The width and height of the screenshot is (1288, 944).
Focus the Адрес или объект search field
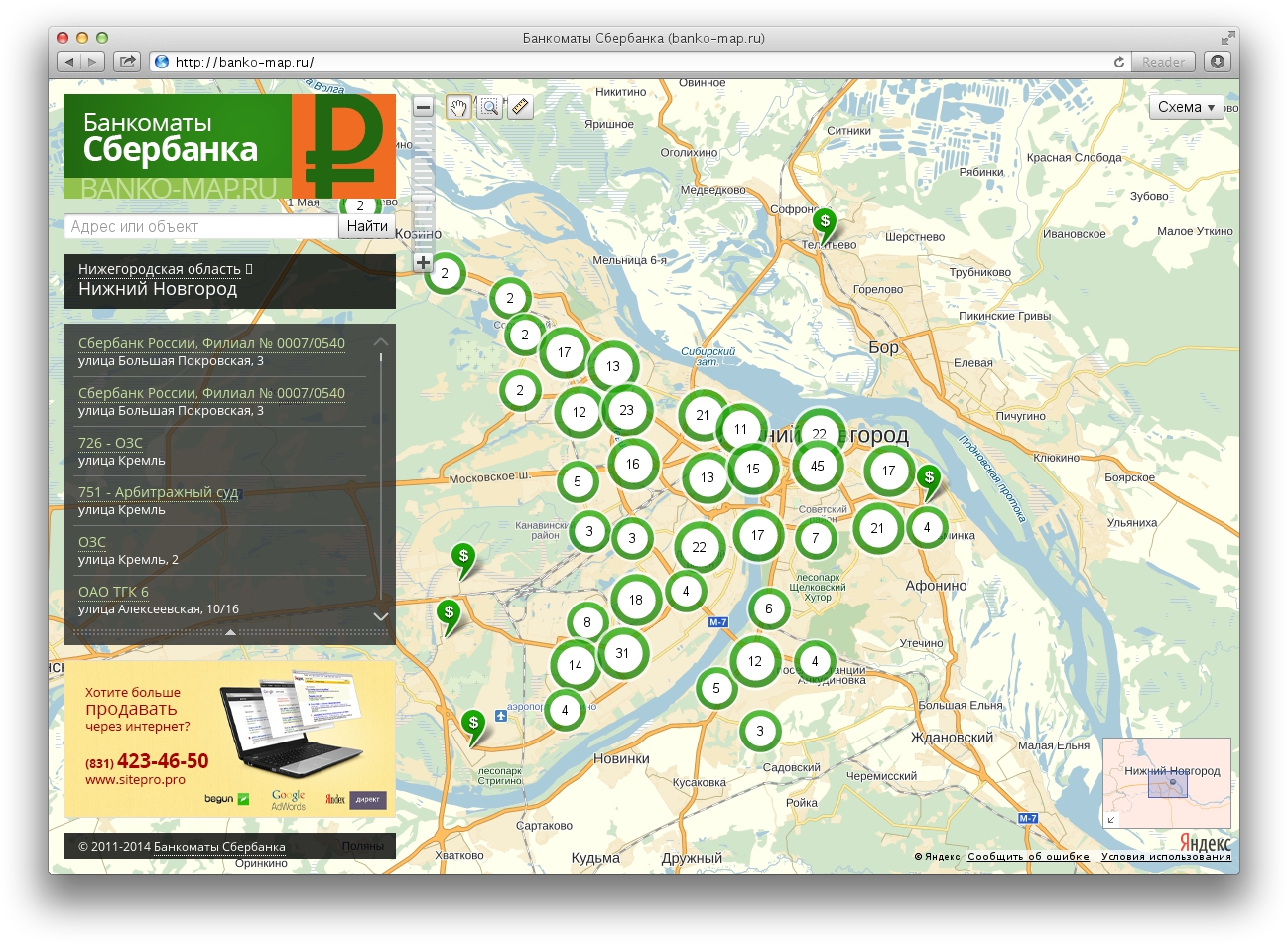point(201,226)
